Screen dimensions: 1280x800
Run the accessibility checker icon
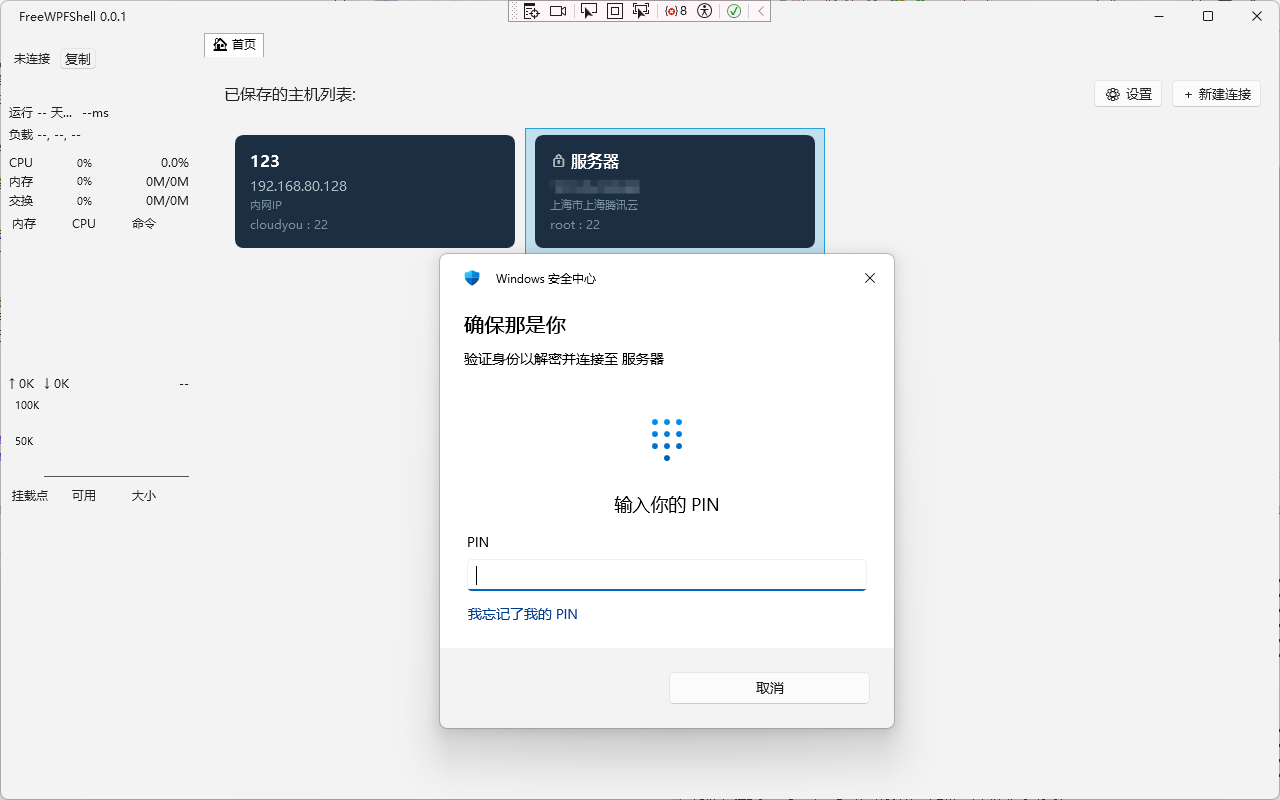coord(703,10)
